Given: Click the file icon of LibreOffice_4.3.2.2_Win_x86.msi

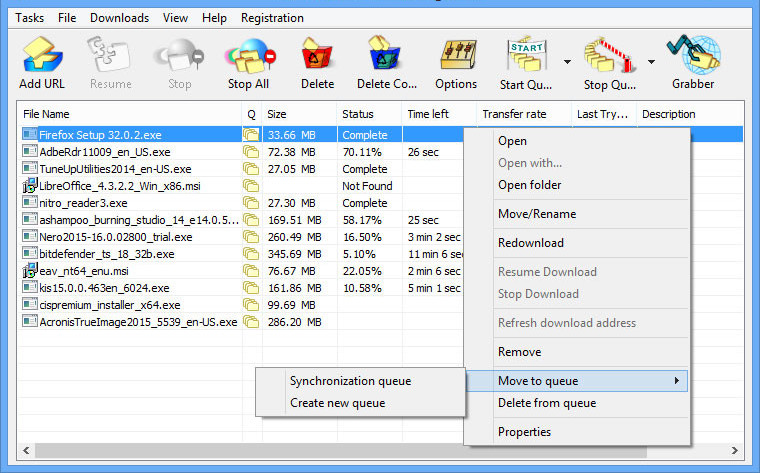Looking at the screenshot, I should [x=30, y=185].
